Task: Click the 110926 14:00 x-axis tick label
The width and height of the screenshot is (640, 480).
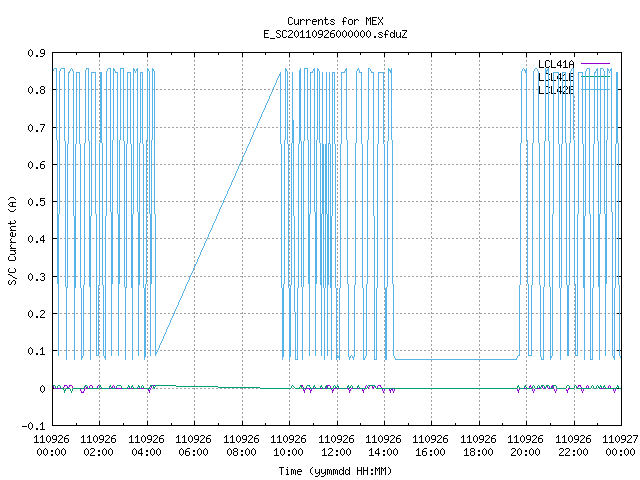Action: pyautogui.click(x=383, y=445)
